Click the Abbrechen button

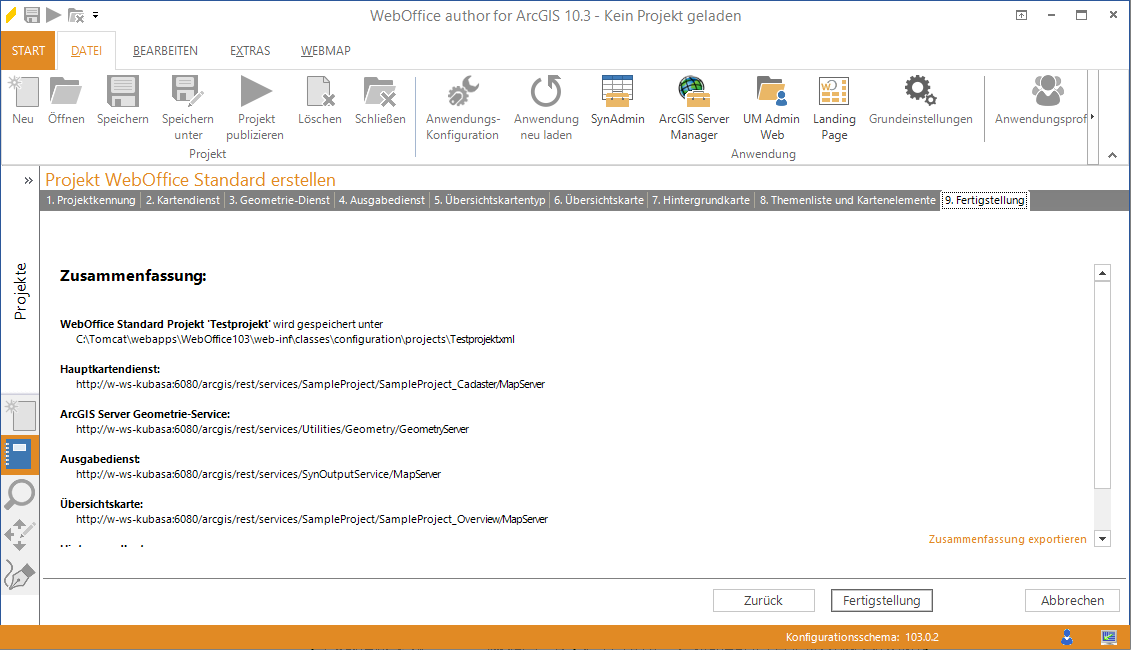click(x=1072, y=600)
